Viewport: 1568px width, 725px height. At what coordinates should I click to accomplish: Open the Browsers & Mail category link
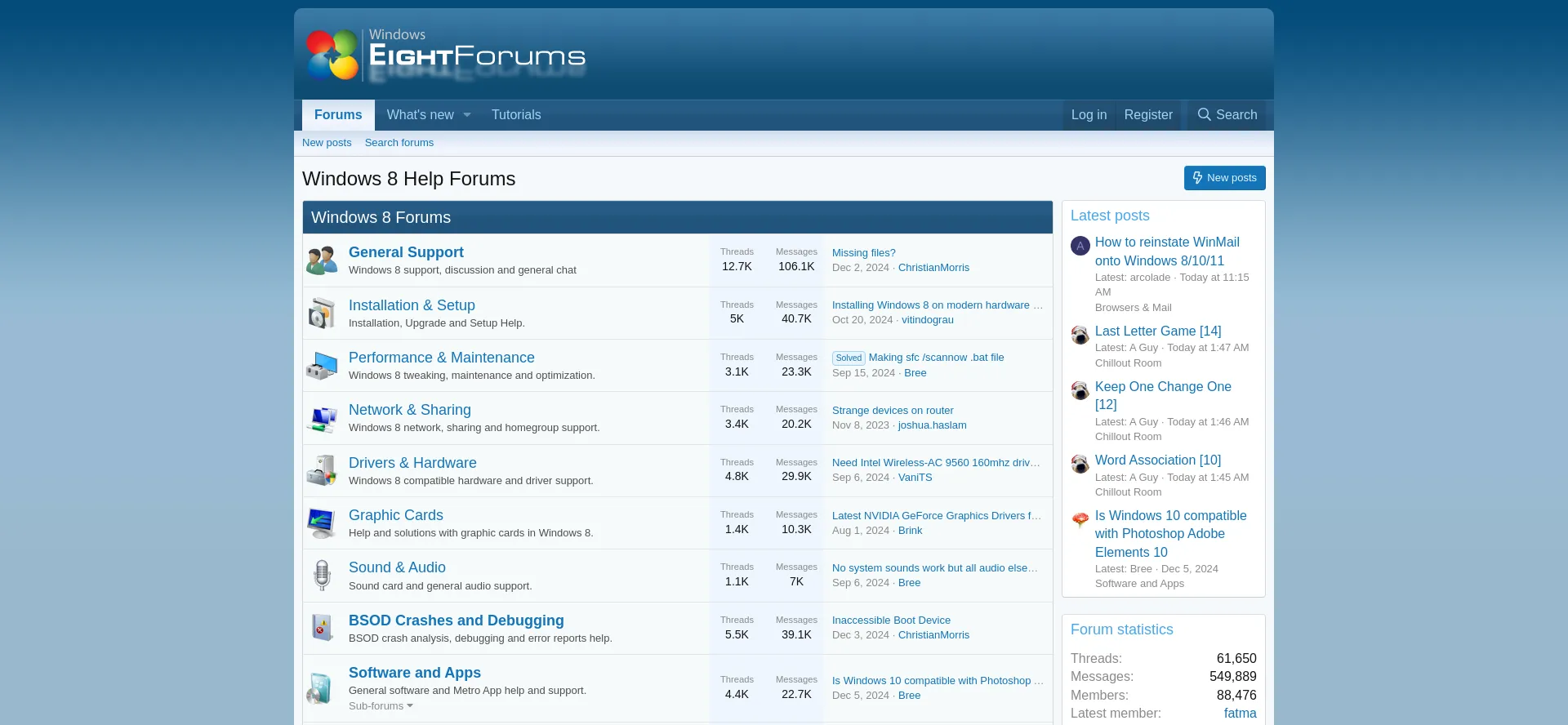pos(1133,308)
